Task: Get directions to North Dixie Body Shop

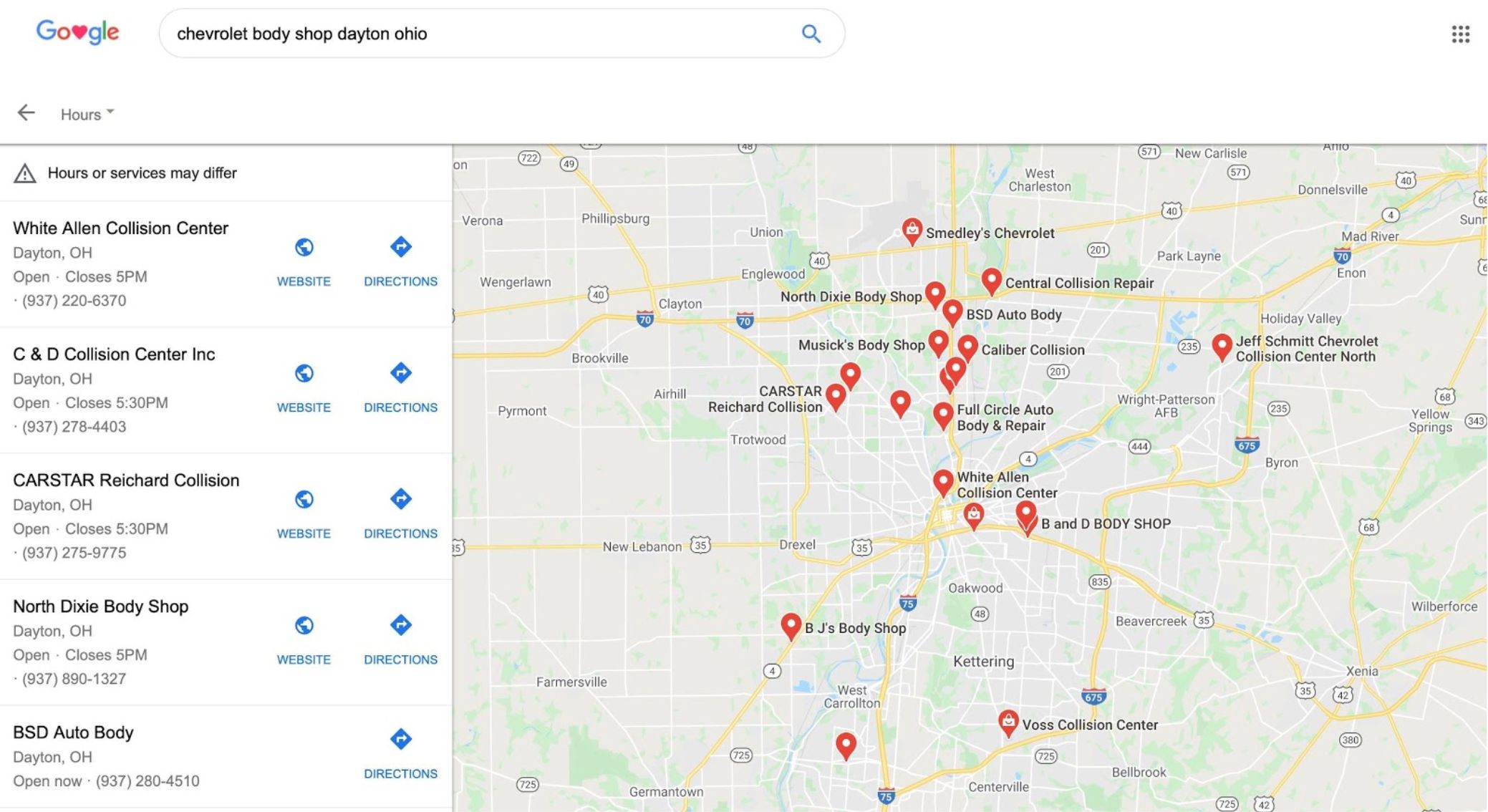Action: [x=400, y=625]
